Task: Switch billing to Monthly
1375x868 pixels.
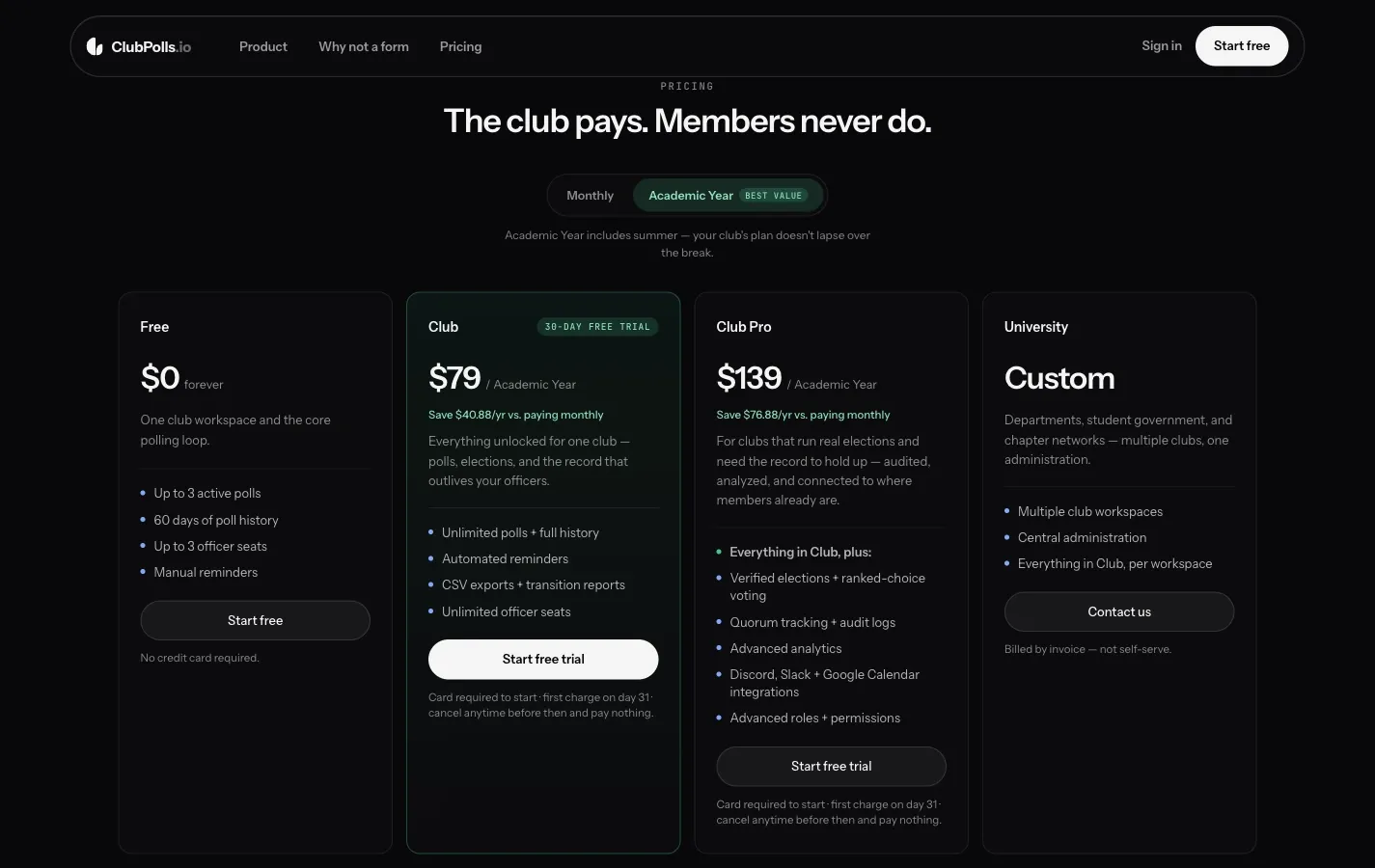Action: (590, 195)
